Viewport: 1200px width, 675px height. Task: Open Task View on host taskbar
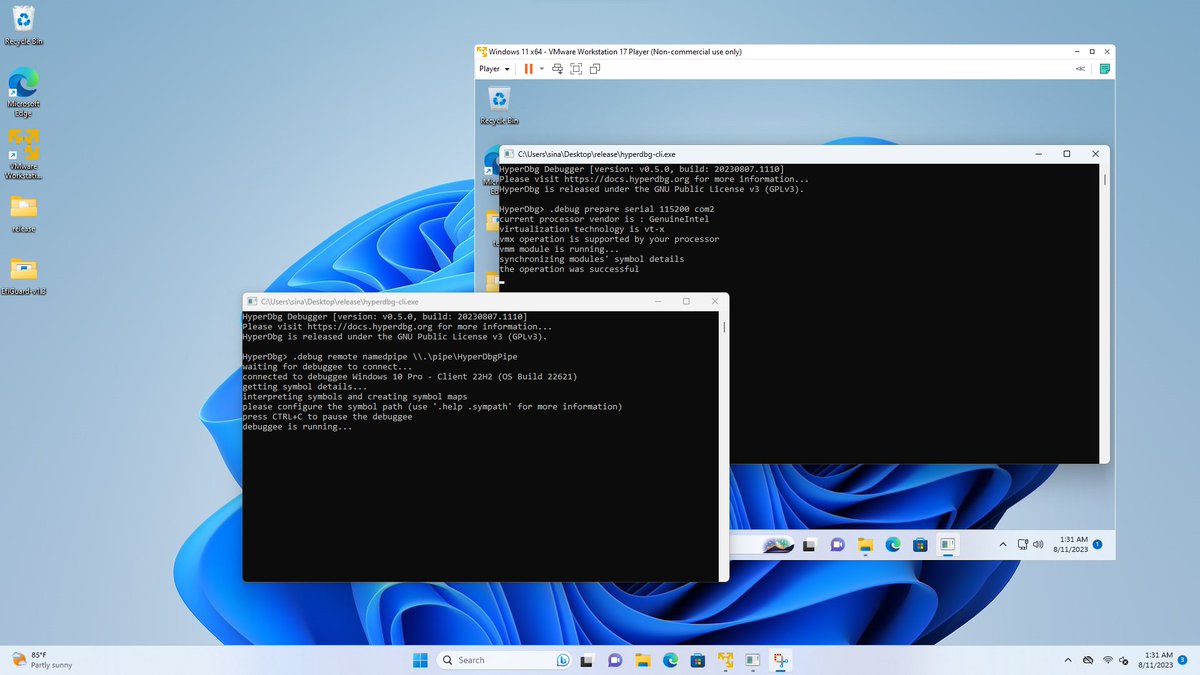[589, 660]
